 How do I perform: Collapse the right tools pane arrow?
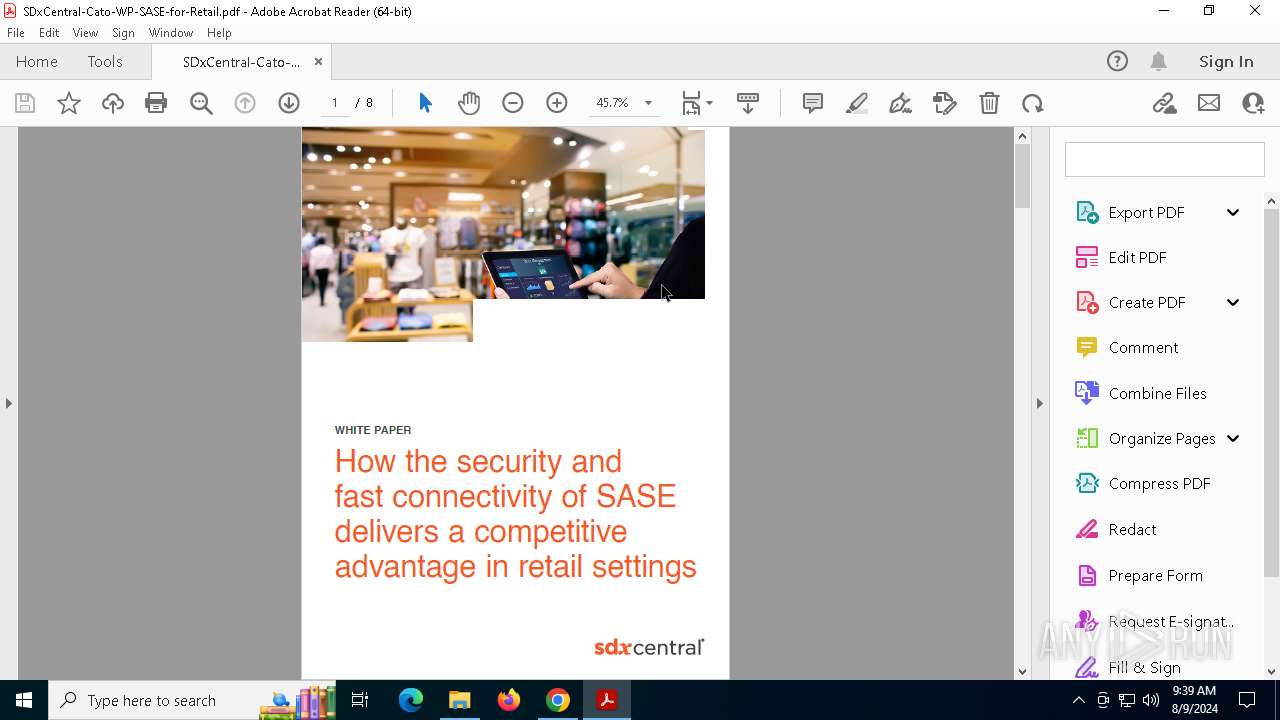click(1039, 403)
